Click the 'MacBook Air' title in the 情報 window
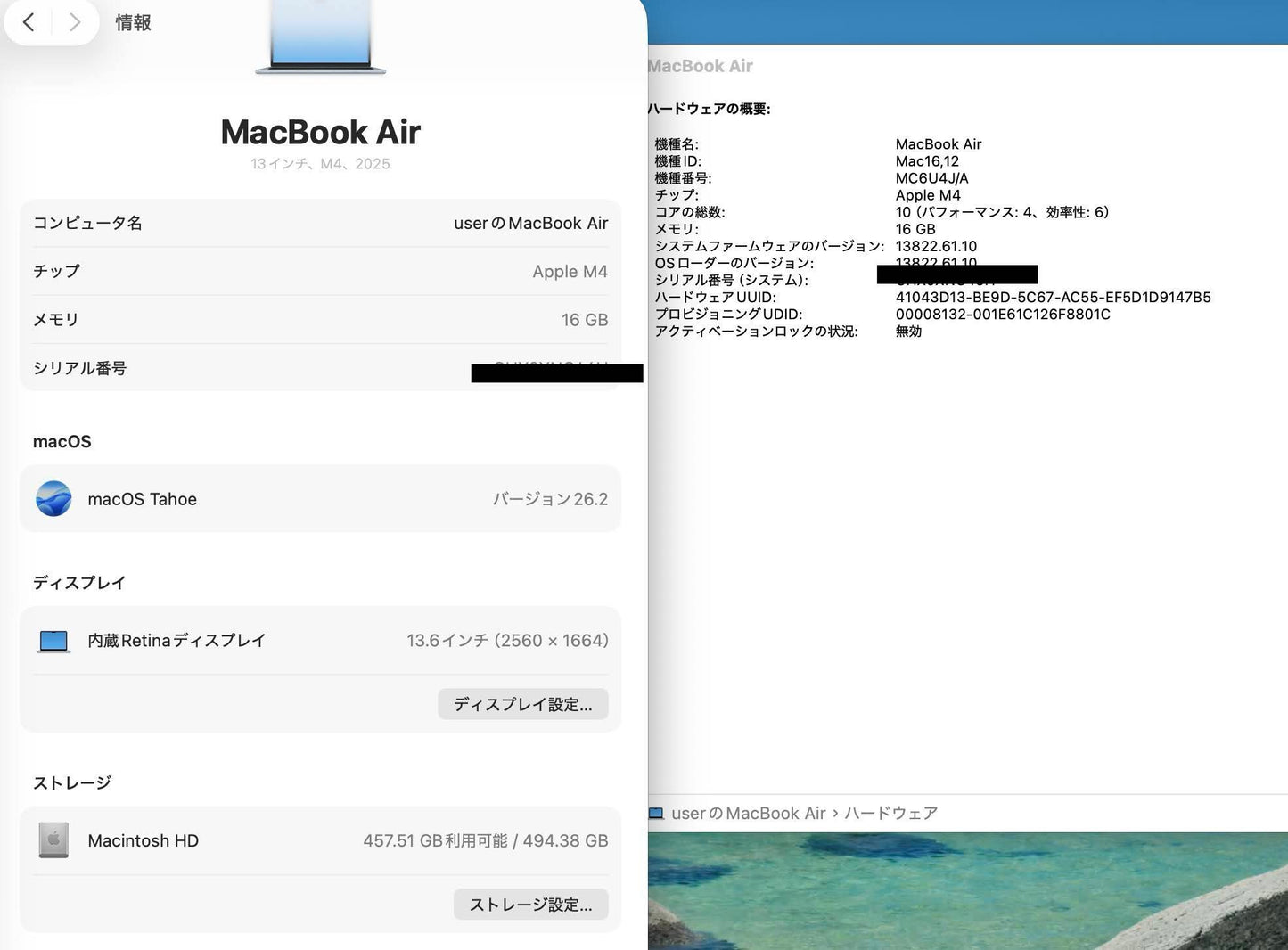The image size is (1288, 950). pos(321,132)
